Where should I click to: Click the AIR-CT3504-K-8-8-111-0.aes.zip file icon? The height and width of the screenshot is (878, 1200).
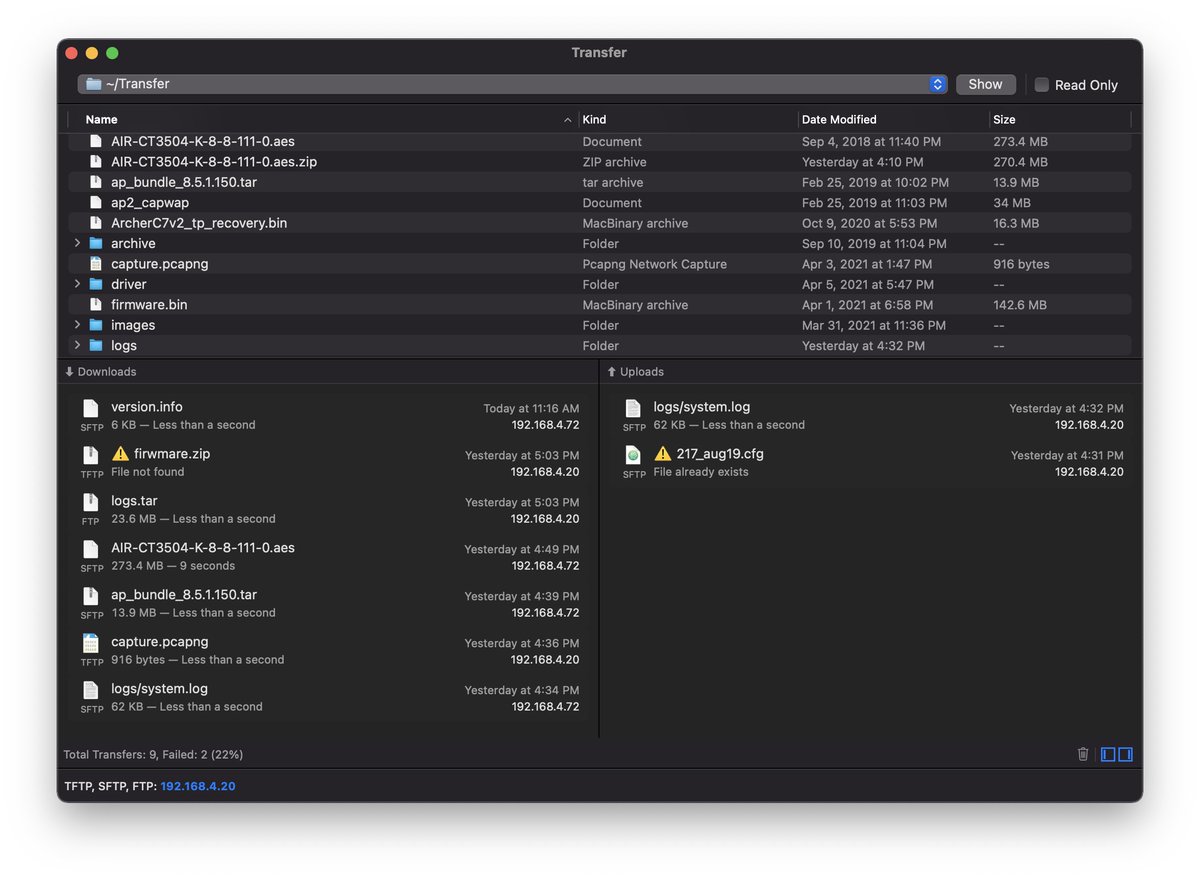96,161
